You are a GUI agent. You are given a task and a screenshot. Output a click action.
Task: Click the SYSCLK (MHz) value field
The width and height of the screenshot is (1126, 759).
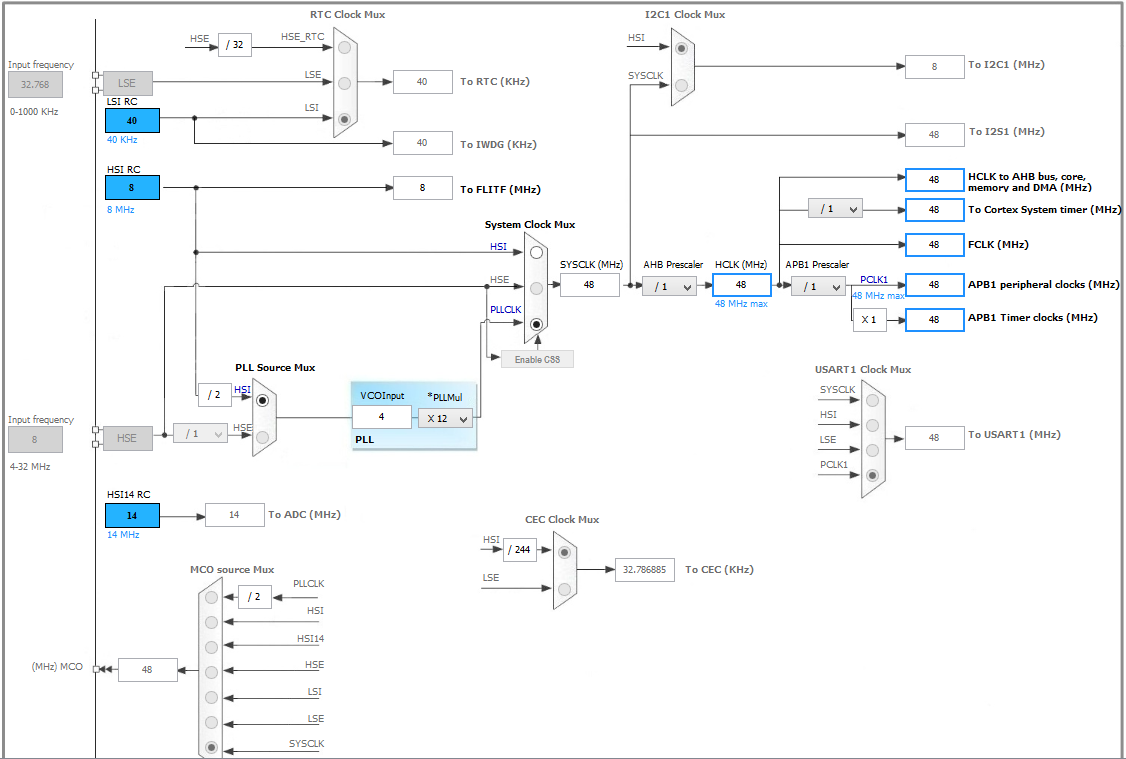(x=590, y=285)
